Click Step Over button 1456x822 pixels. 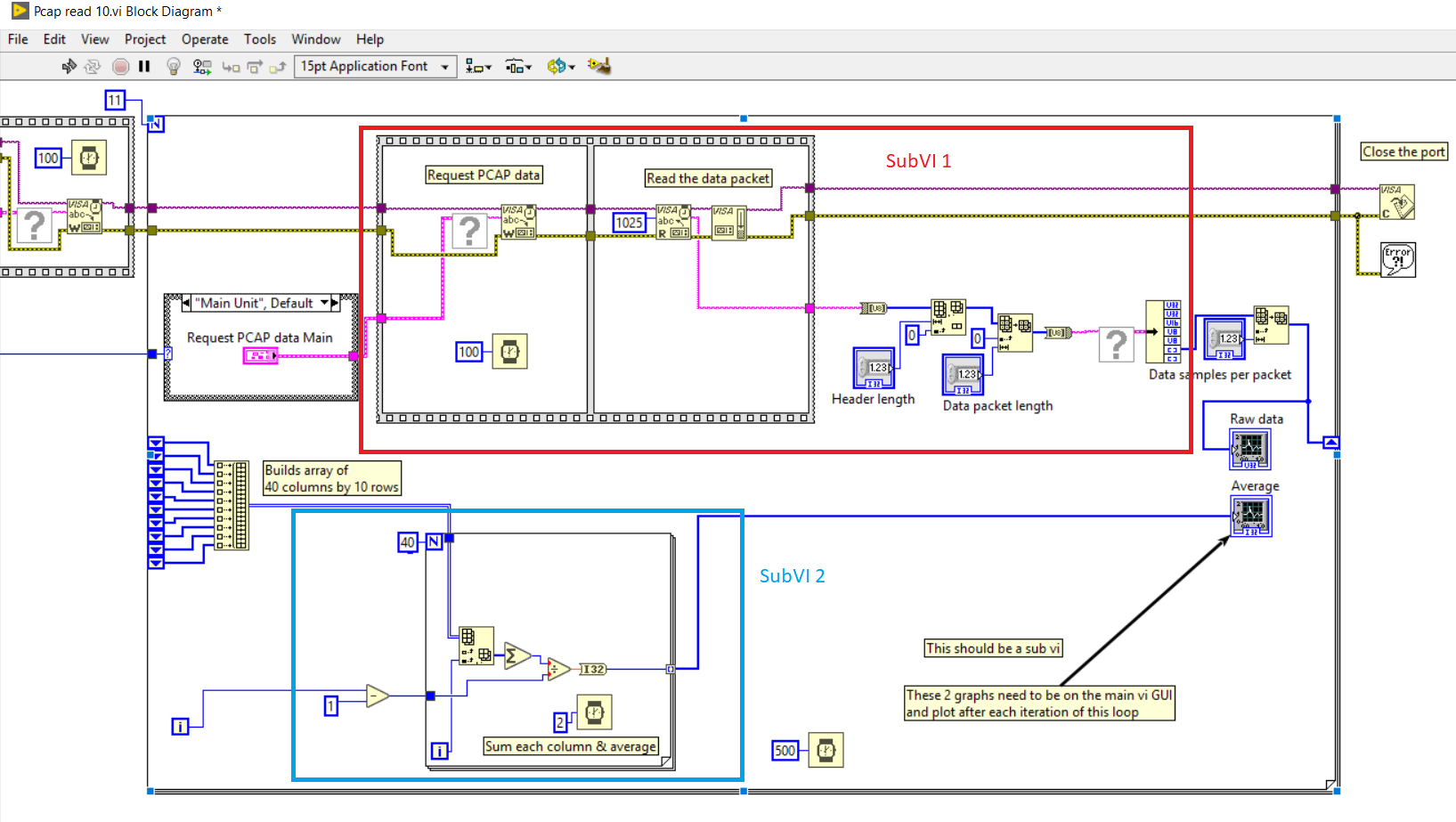255,67
